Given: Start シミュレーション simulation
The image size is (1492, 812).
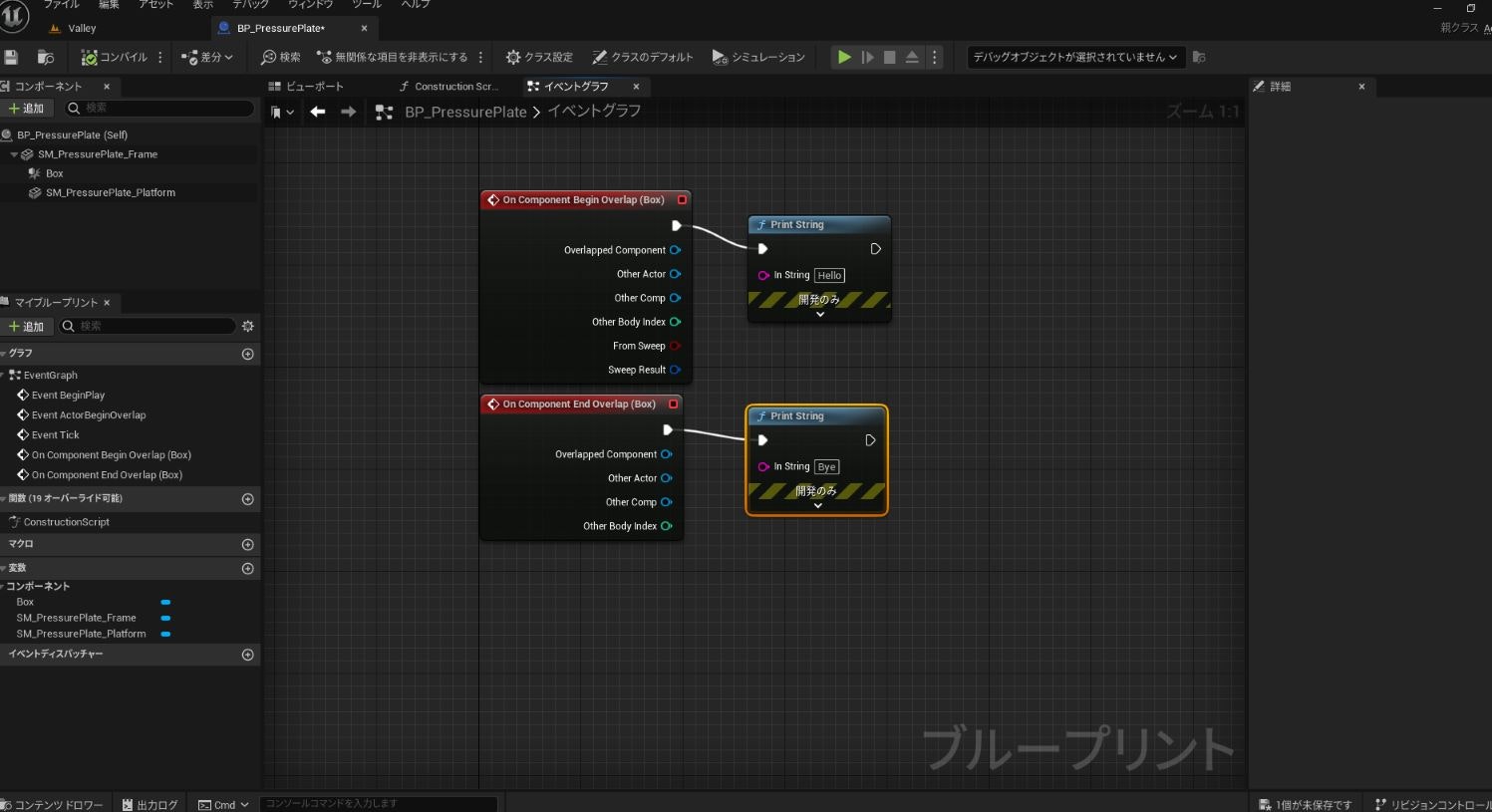Looking at the screenshot, I should click(x=758, y=58).
